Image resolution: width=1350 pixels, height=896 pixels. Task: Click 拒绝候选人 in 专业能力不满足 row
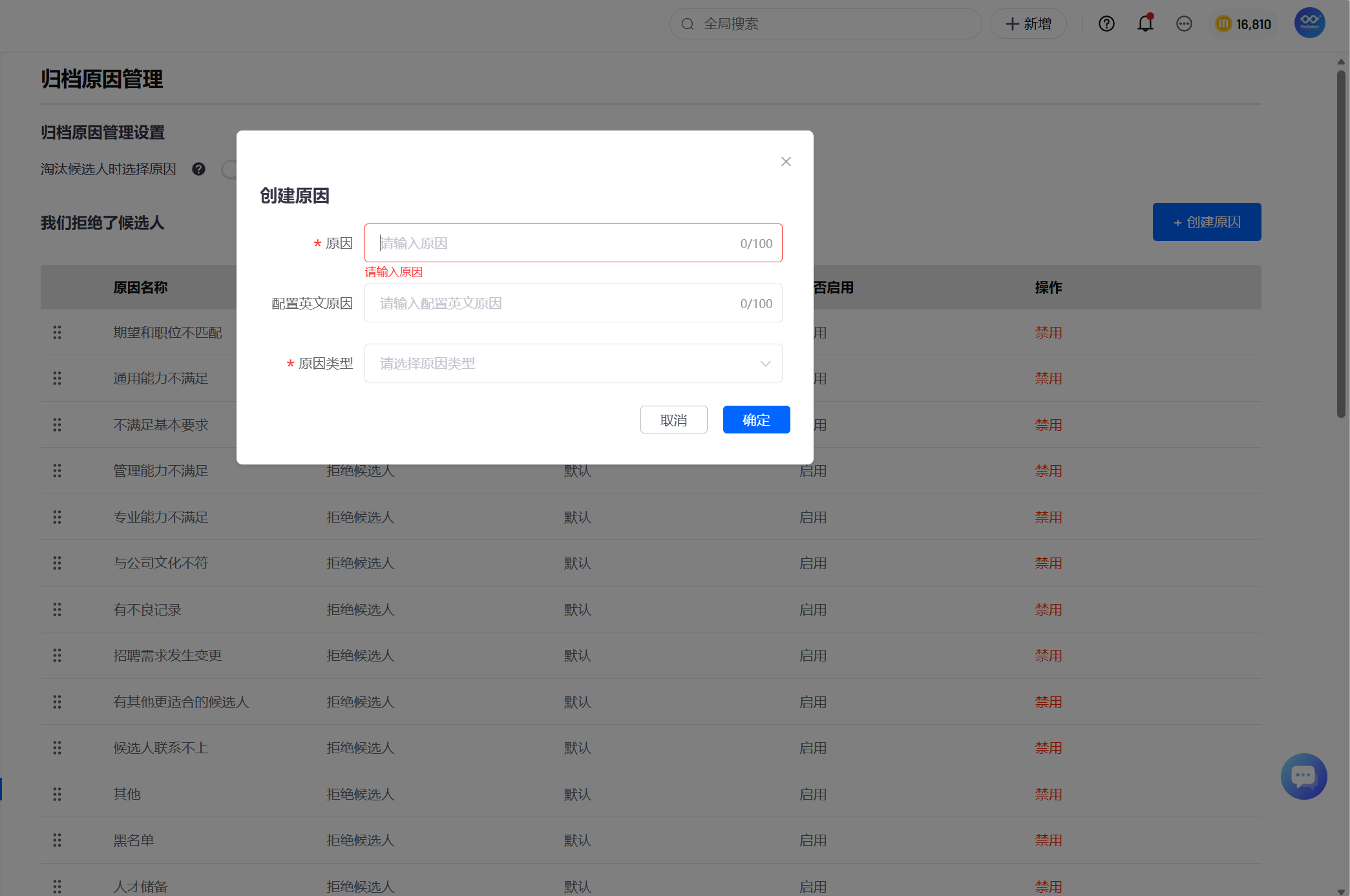(360, 517)
